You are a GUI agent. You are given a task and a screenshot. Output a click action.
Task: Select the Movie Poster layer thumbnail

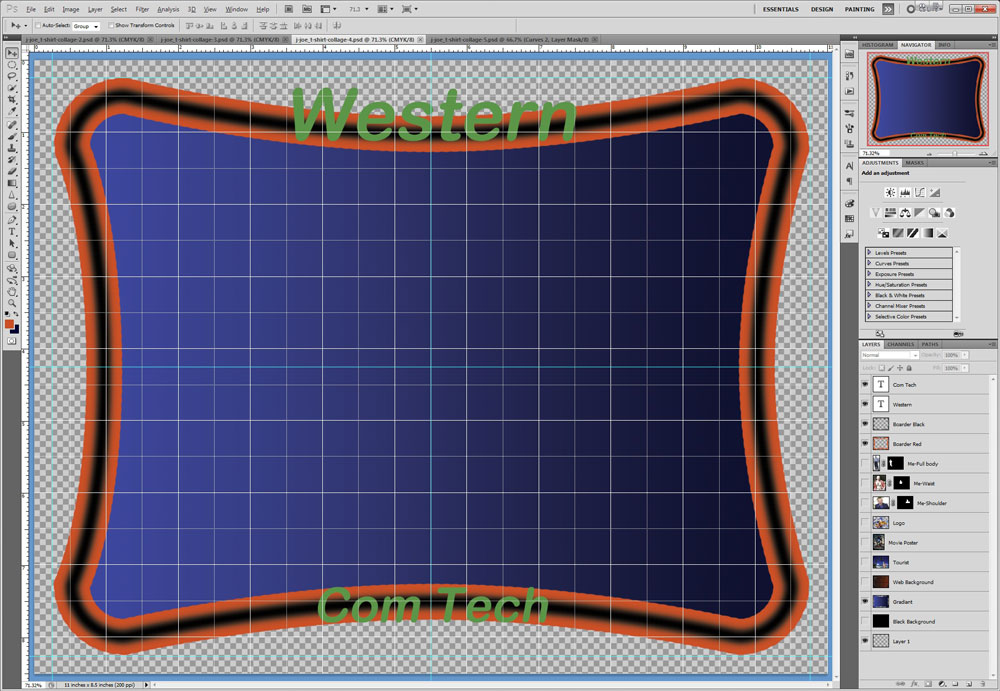(x=879, y=542)
